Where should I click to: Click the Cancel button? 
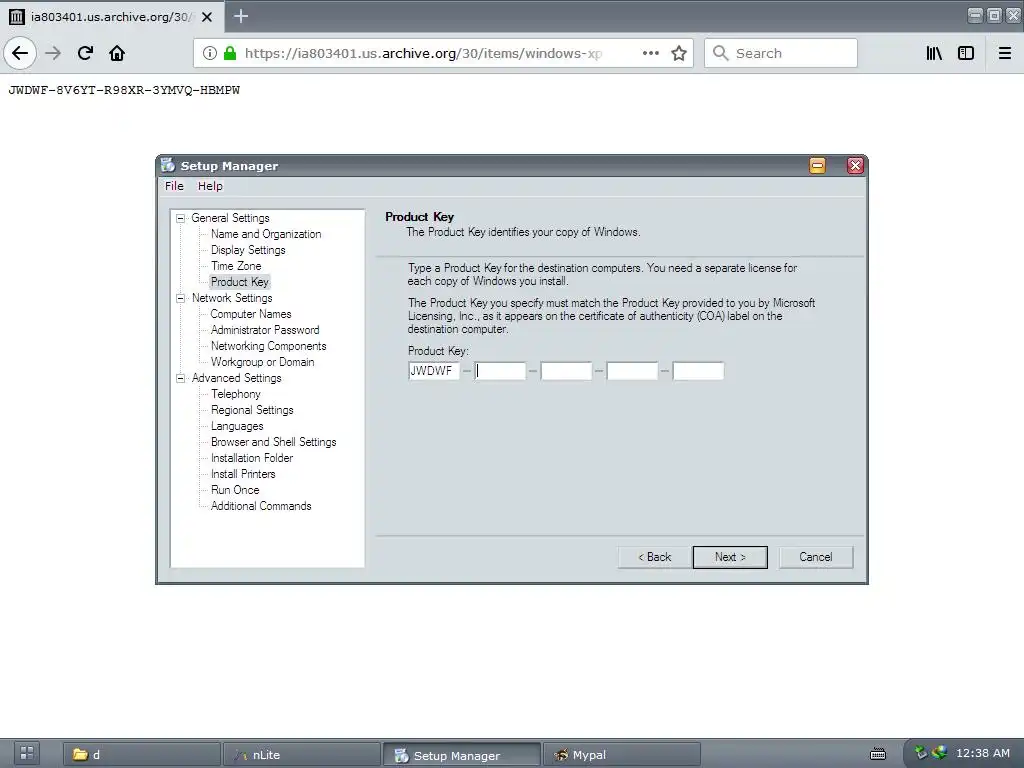pyautogui.click(x=816, y=557)
